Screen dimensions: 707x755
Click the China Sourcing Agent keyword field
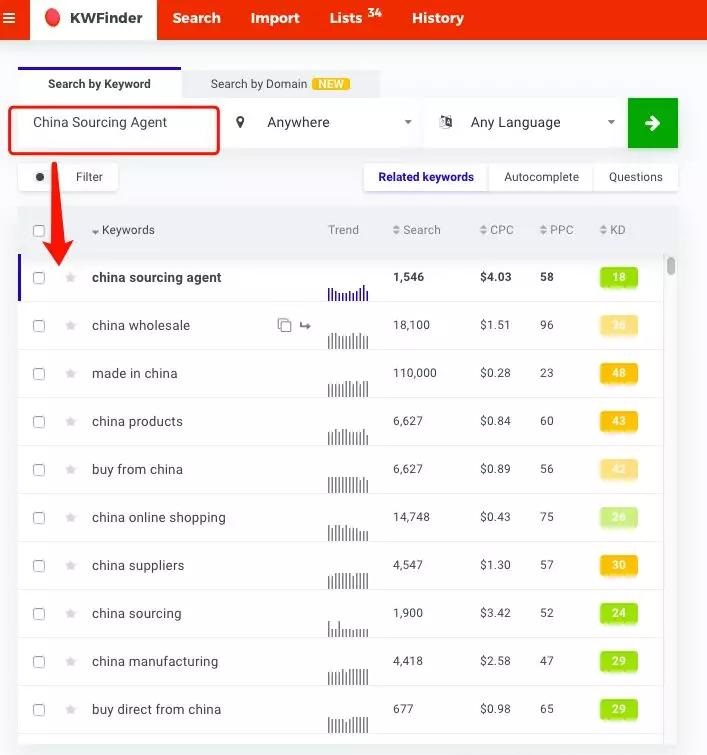tap(114, 123)
